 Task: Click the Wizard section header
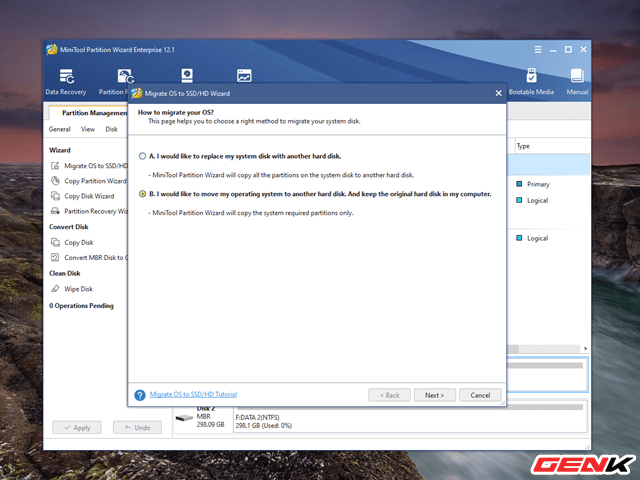(x=60, y=150)
